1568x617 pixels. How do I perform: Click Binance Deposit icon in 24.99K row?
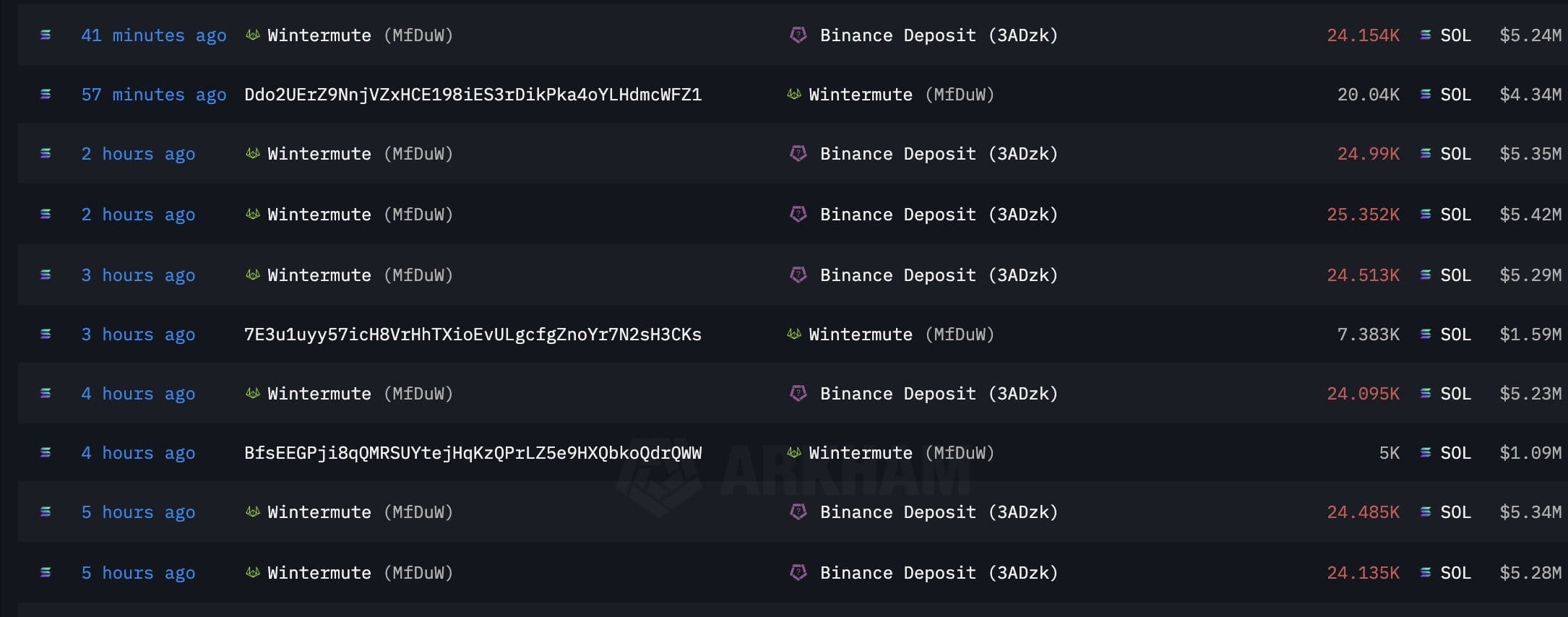point(798,153)
